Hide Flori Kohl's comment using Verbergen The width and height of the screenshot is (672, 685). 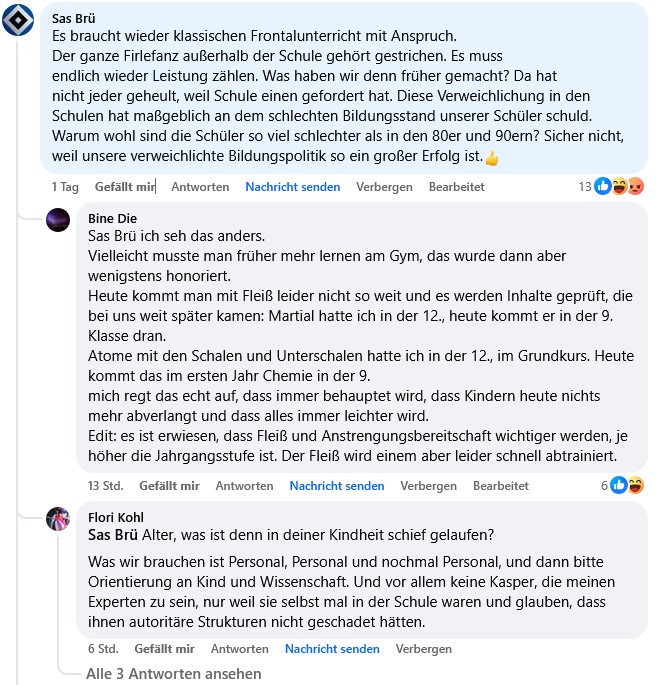click(424, 649)
